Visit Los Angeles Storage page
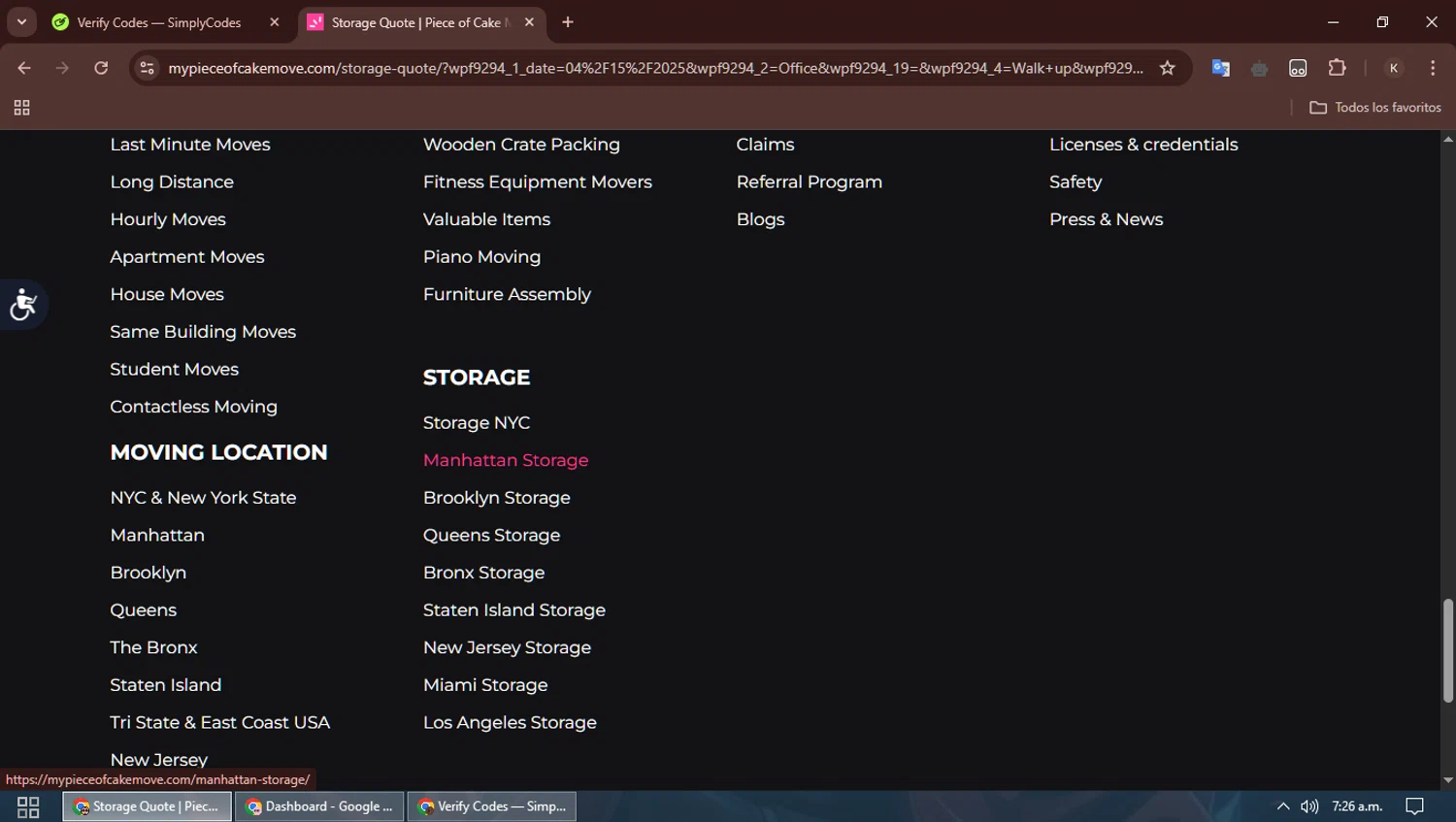The image size is (1456, 822). (x=510, y=723)
